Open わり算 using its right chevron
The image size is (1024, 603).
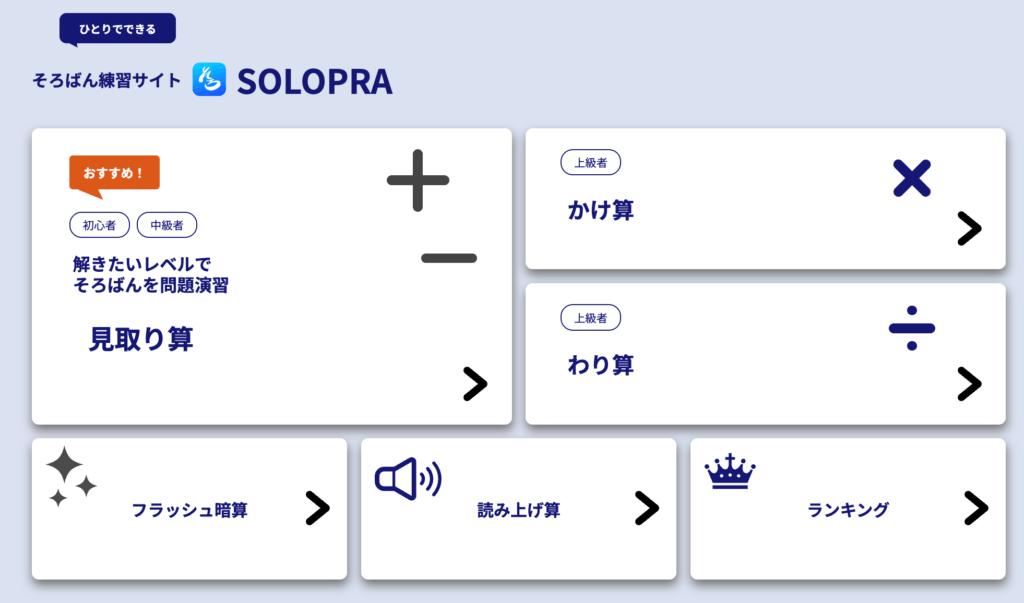pos(969,384)
